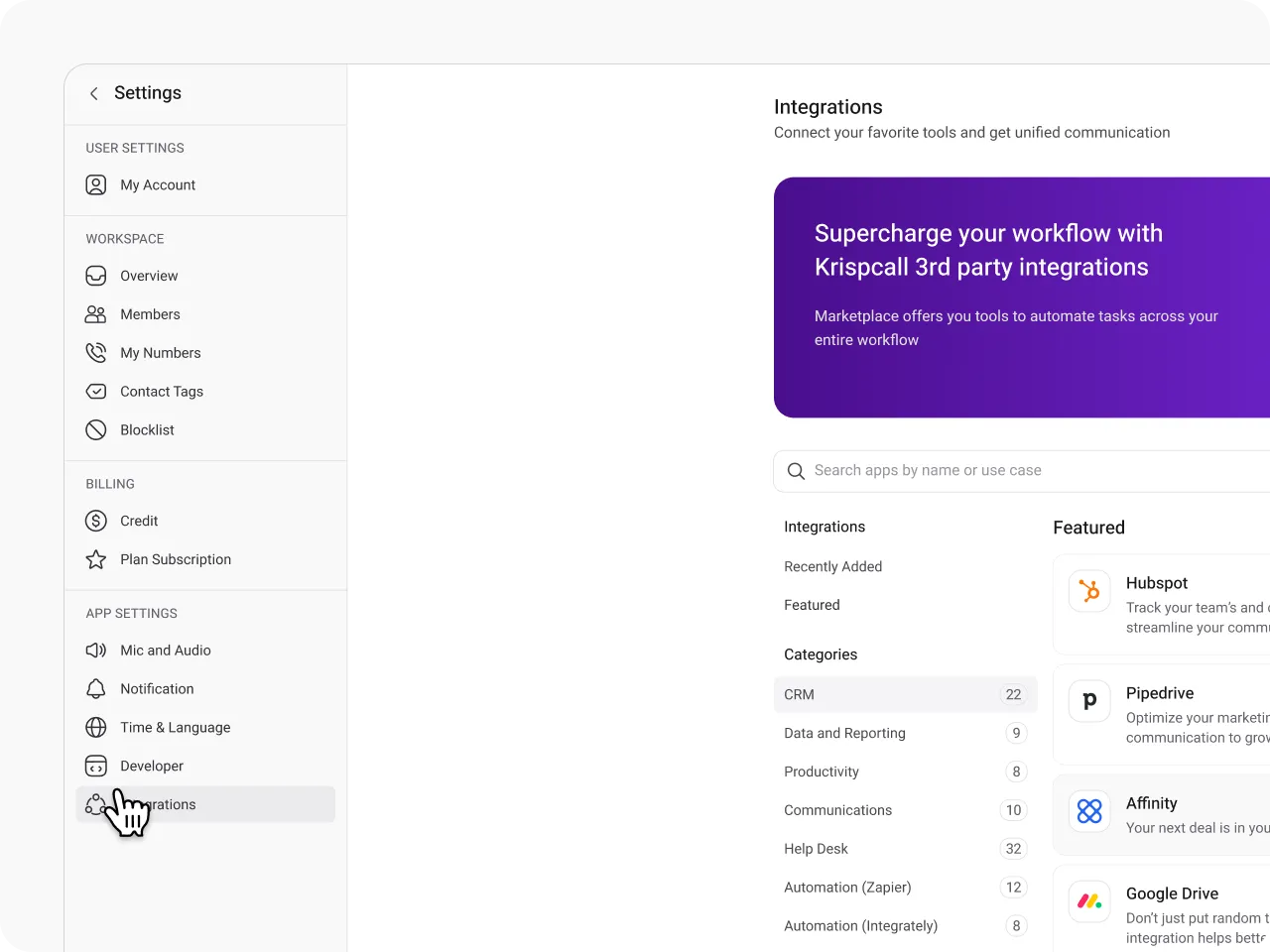Click the Developer code icon
The height and width of the screenshot is (952, 1270).
point(96,767)
